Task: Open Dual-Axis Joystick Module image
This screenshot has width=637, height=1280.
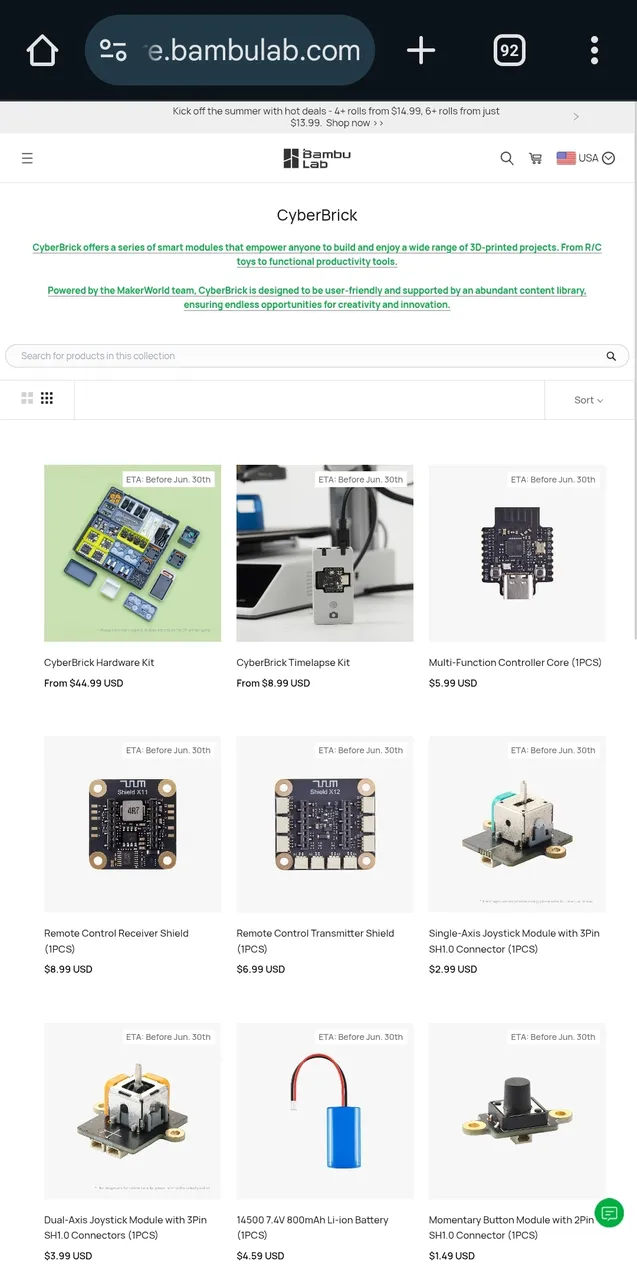Action: pos(132,1110)
